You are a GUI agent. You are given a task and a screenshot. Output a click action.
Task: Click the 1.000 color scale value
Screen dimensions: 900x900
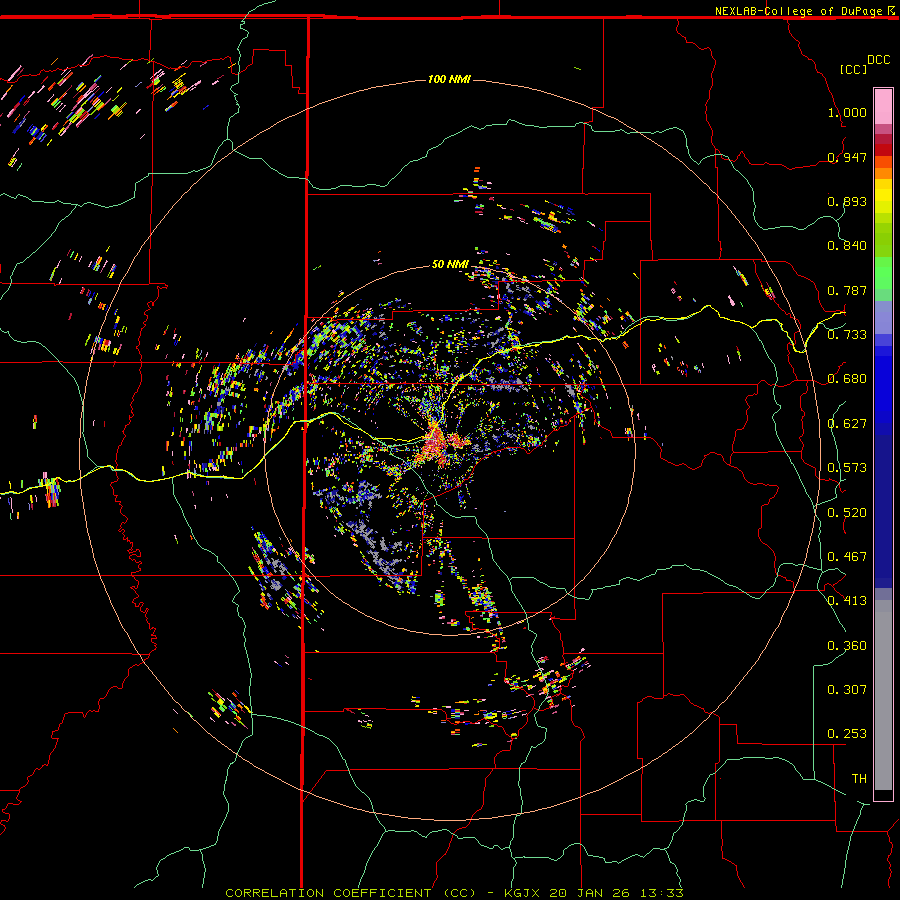pos(847,112)
